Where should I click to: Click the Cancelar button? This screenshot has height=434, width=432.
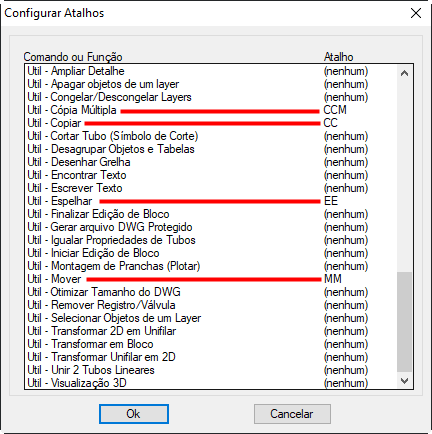292,414
